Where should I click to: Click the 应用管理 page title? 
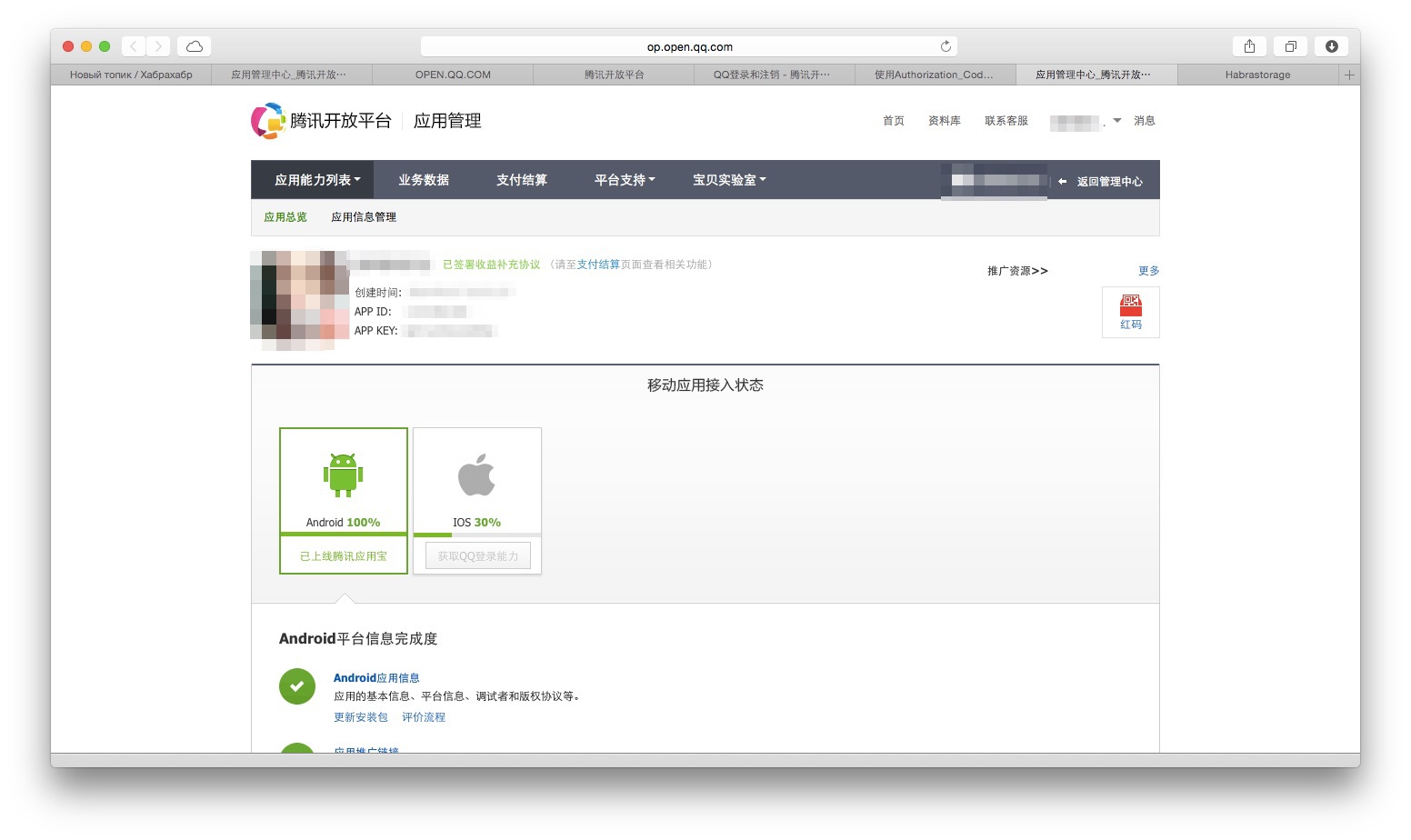point(447,121)
